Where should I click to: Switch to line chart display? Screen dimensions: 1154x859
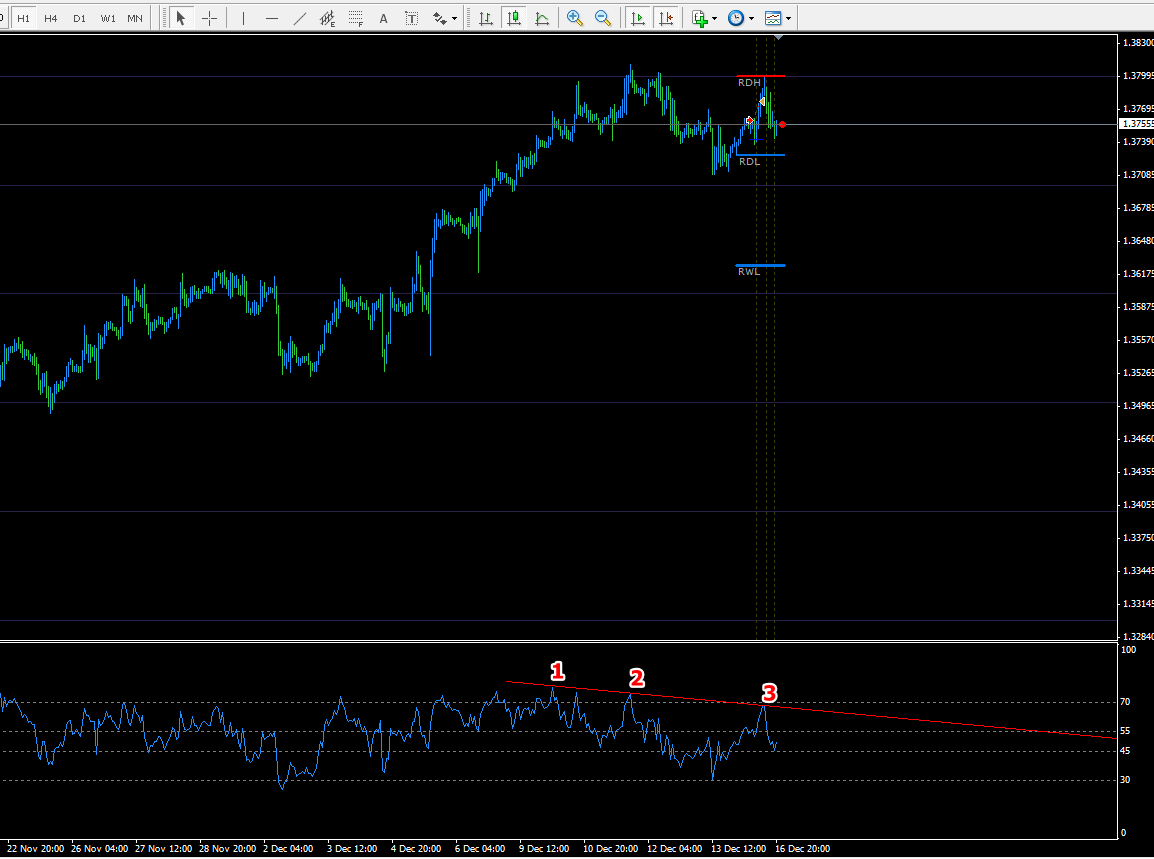[x=542, y=18]
